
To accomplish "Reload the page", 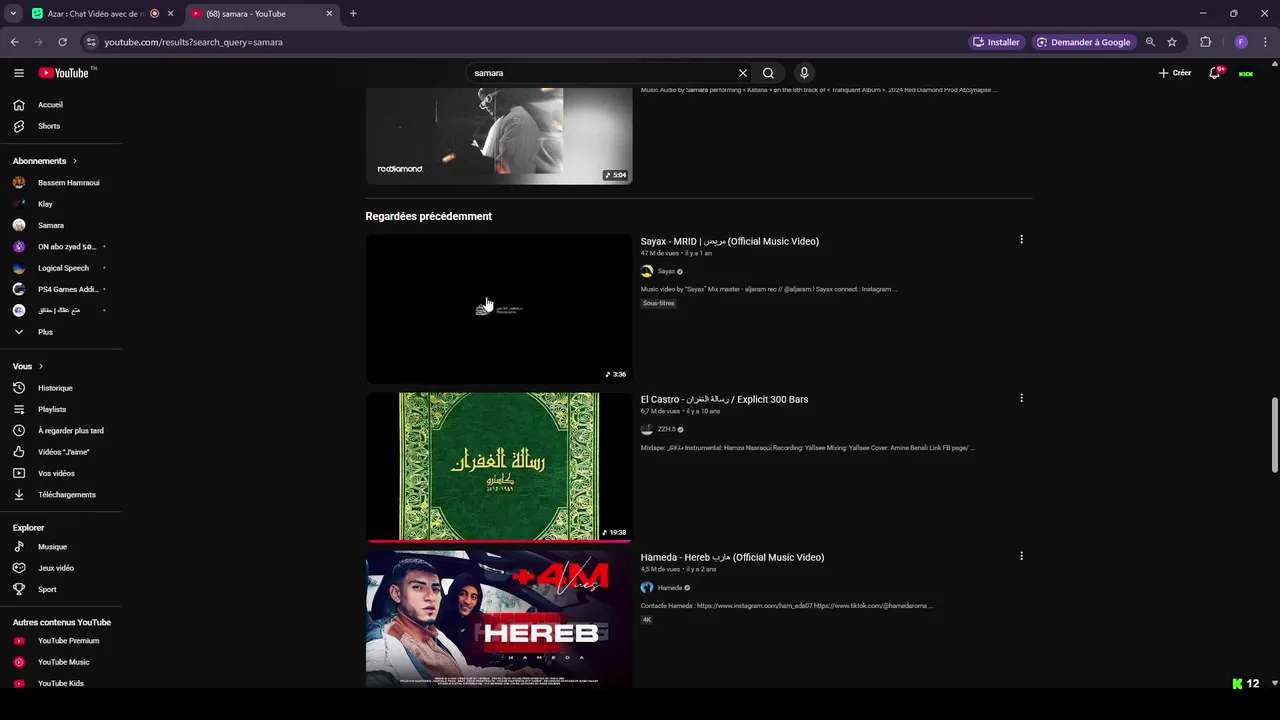I will pyautogui.click(x=62, y=42).
